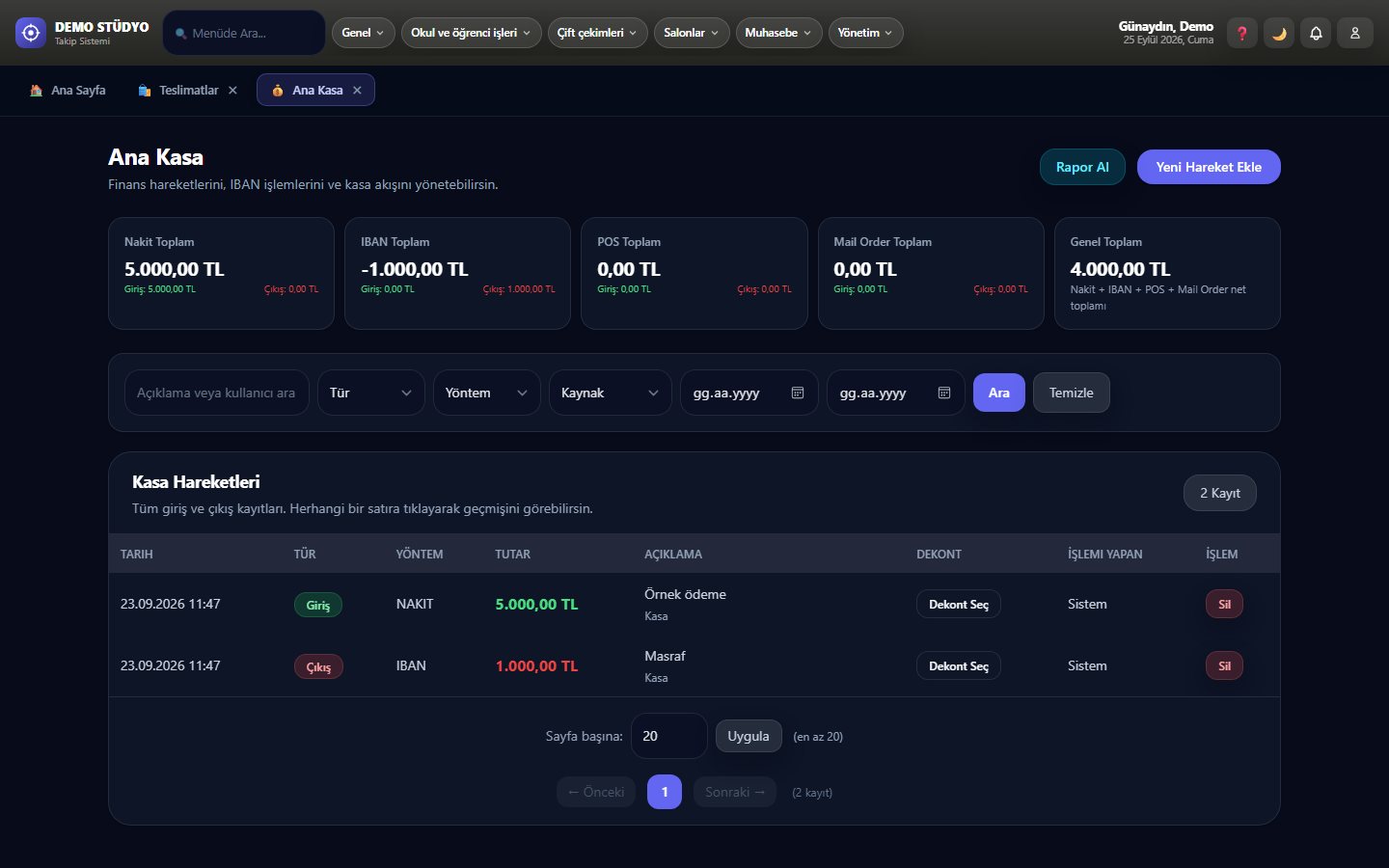Open calendar picker on first date field
This screenshot has height=868, width=1389.
(798, 393)
